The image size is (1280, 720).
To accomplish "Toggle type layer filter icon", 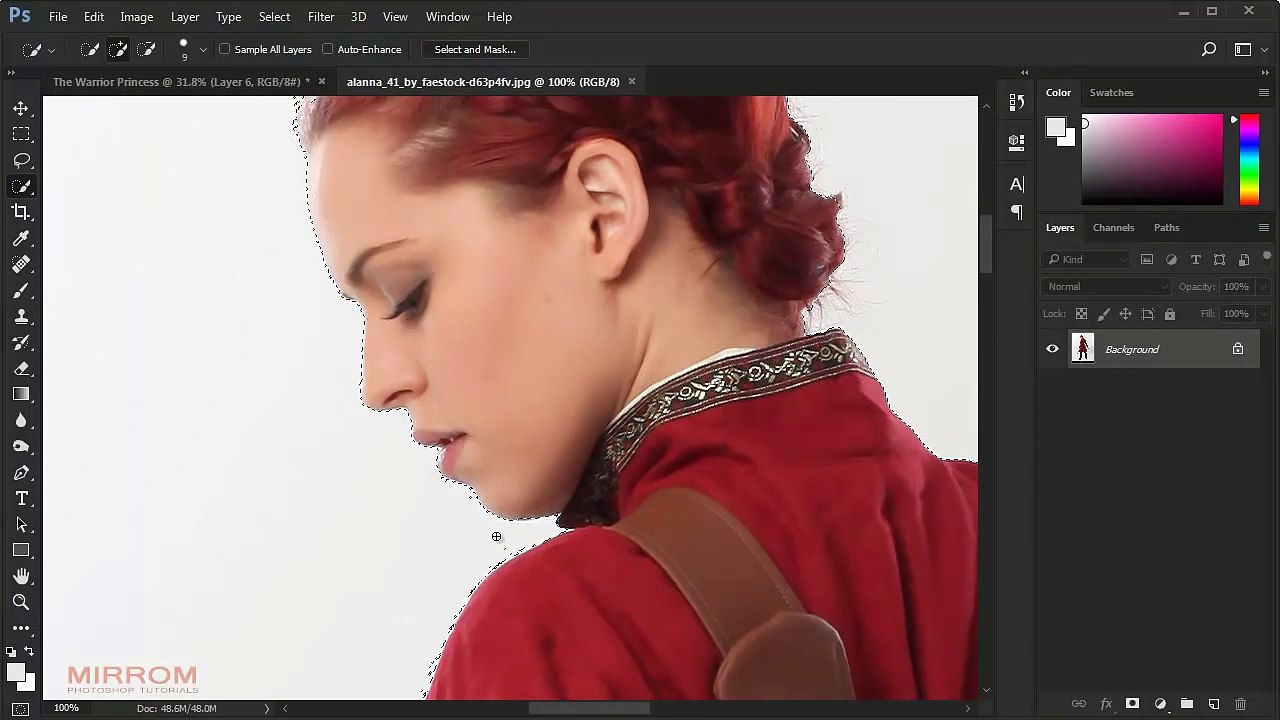I will click(x=1195, y=260).
